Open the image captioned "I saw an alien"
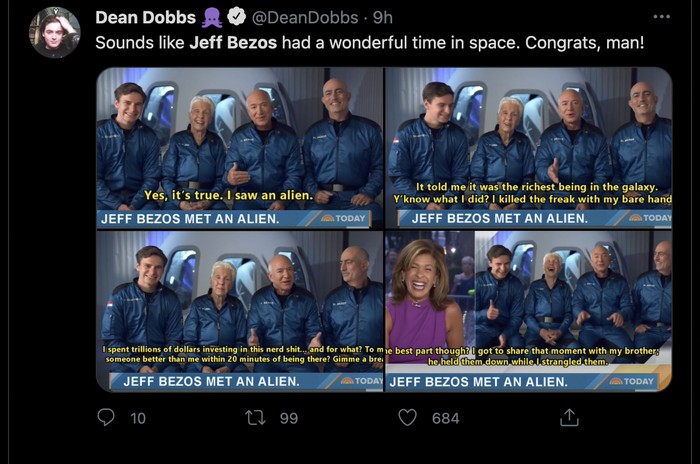The image size is (700, 464). (239, 148)
